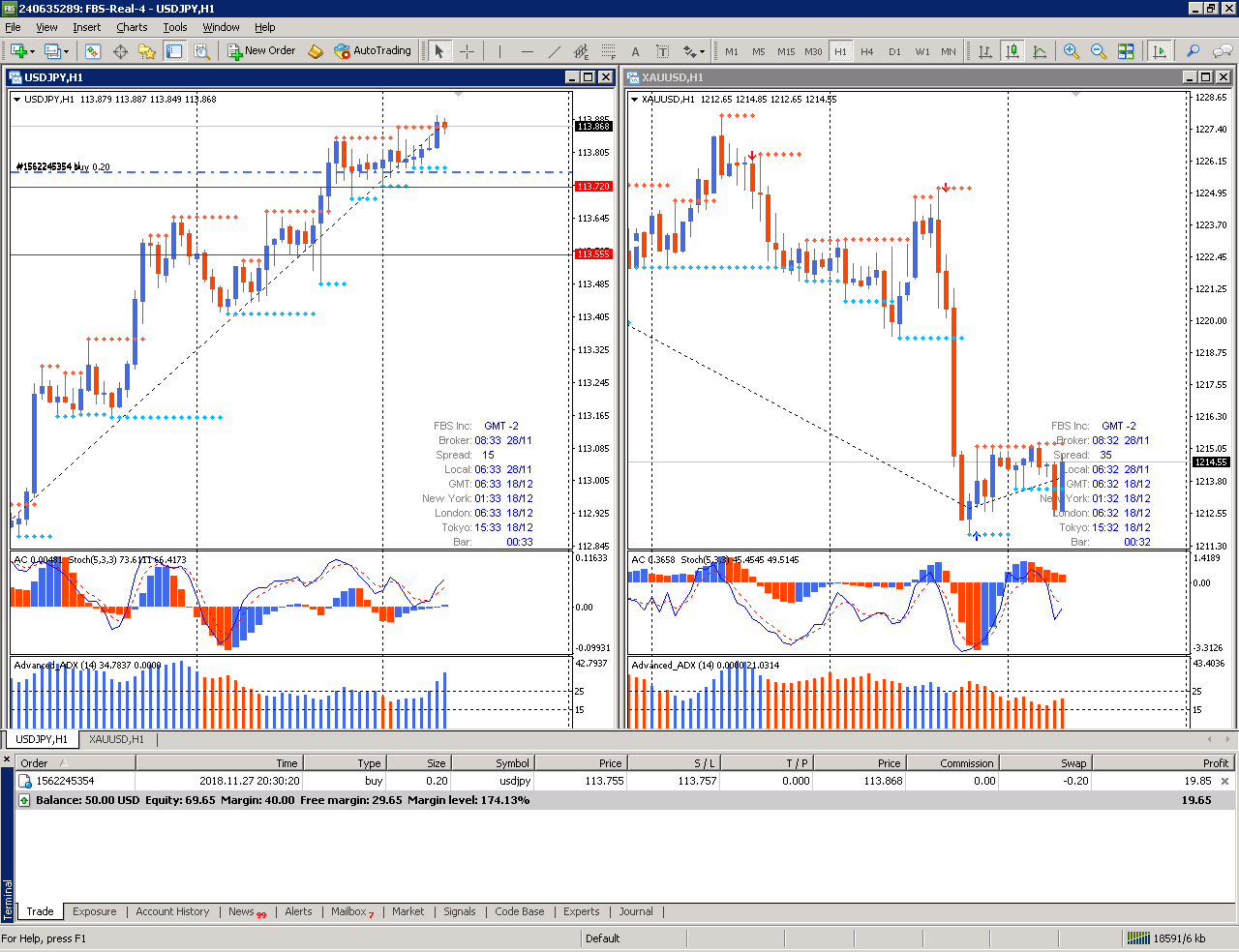Enable chart auto scroll
Image resolution: width=1239 pixels, height=952 pixels.
click(x=1160, y=51)
